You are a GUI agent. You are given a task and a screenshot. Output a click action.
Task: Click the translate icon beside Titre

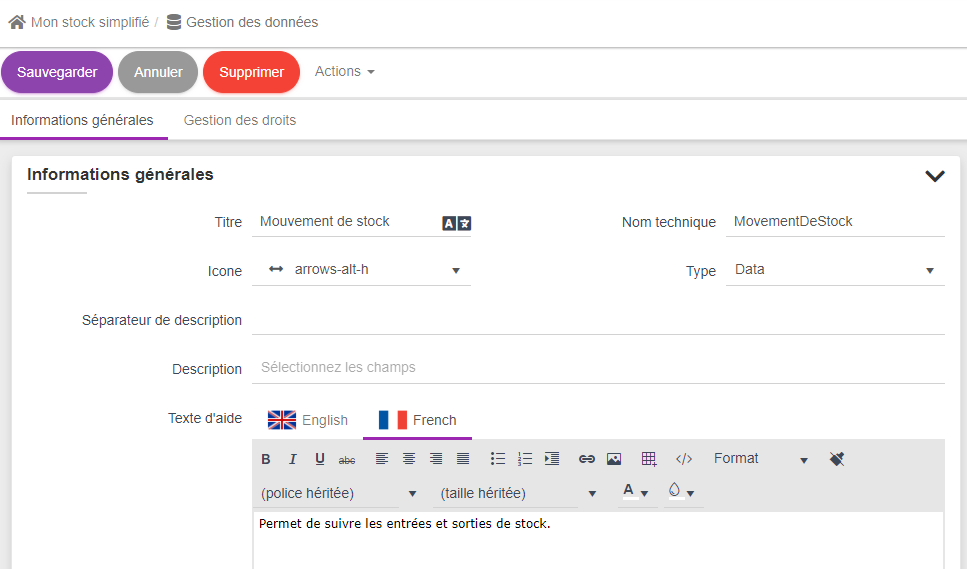click(456, 223)
